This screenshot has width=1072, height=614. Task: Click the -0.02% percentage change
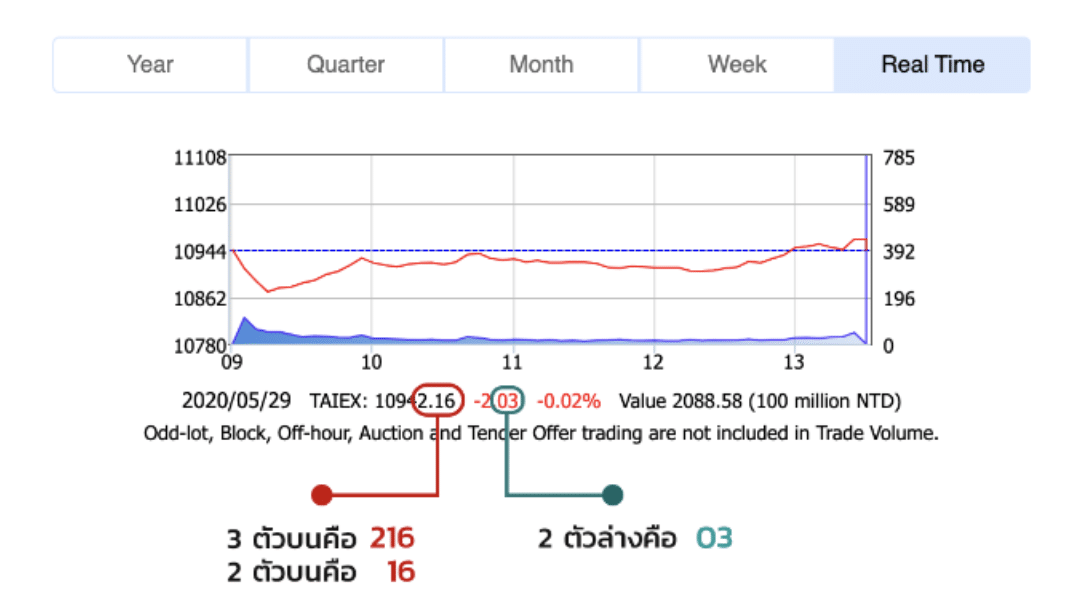click(x=569, y=402)
